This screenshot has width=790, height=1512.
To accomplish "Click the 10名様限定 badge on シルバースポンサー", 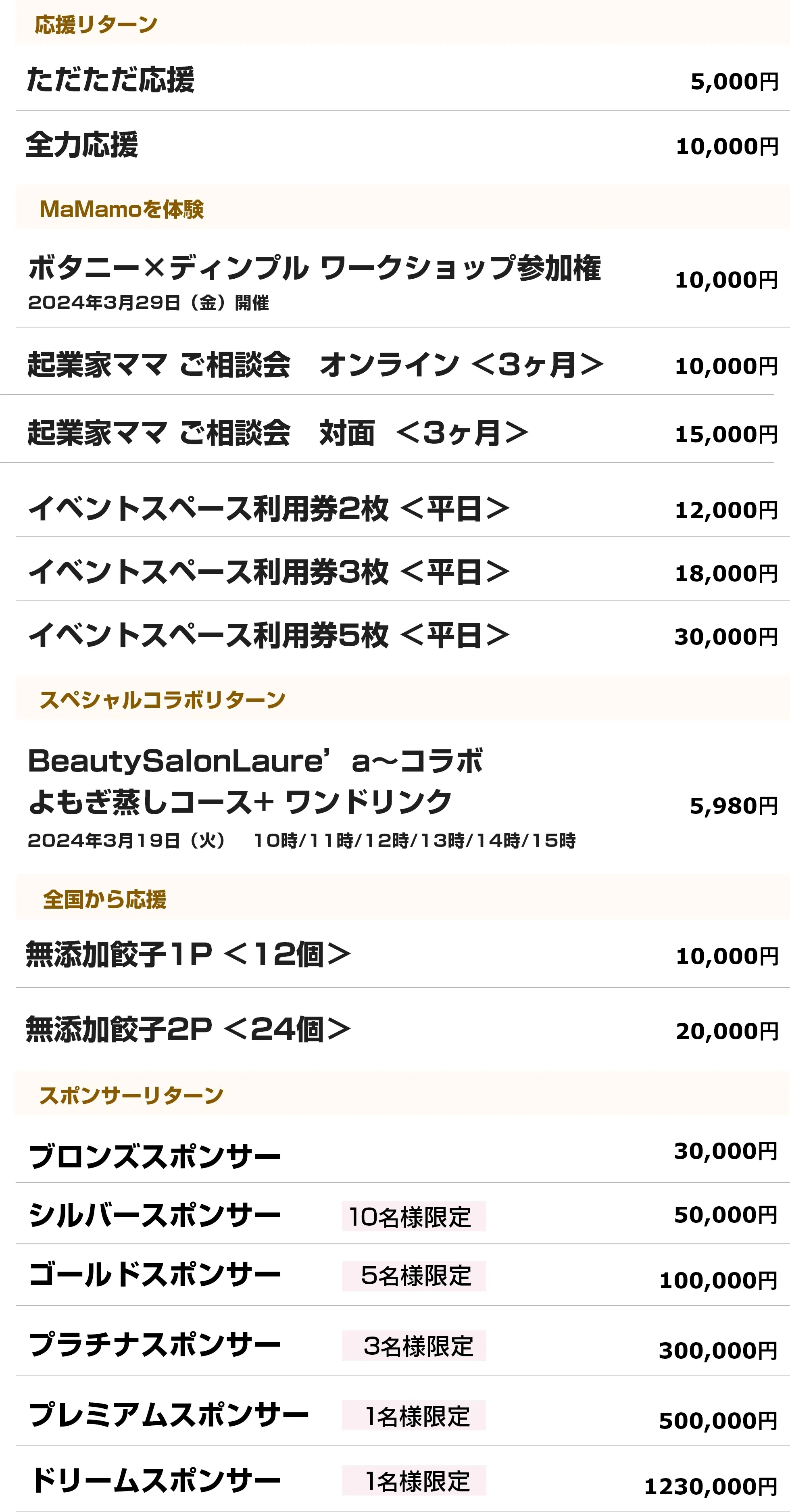I will (414, 1217).
